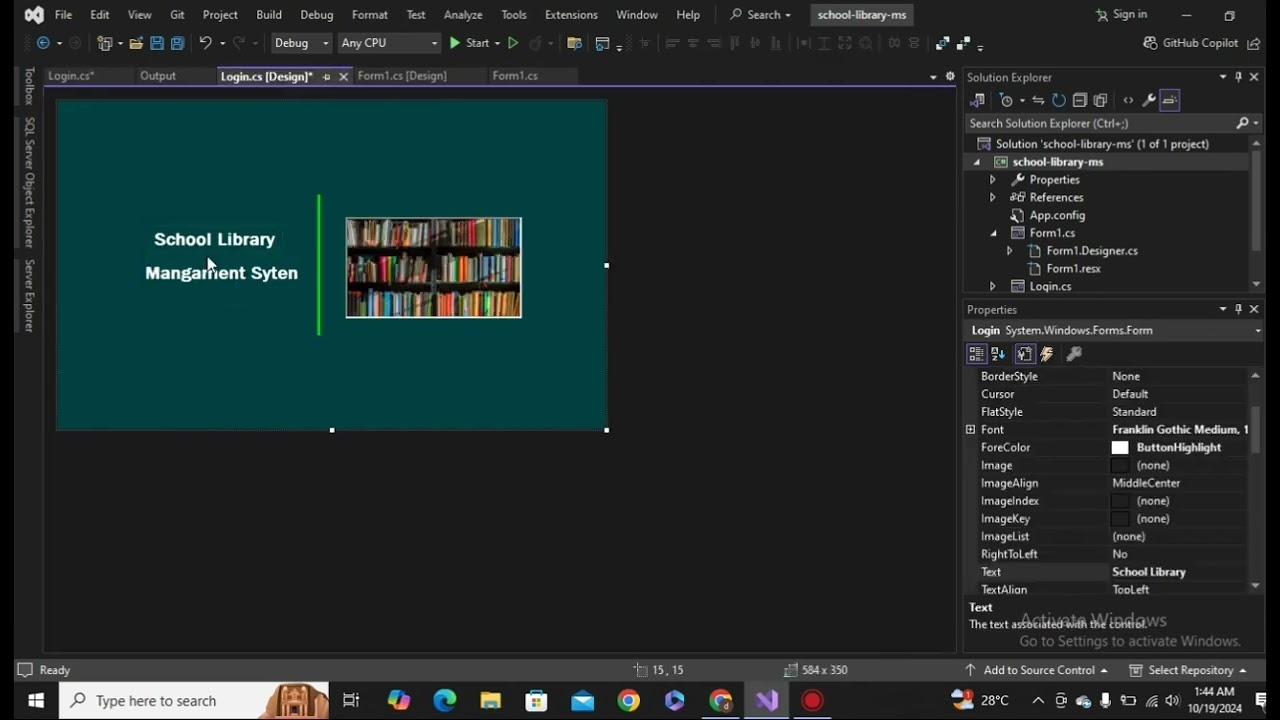Open Google Chrome from the taskbar

[628, 701]
